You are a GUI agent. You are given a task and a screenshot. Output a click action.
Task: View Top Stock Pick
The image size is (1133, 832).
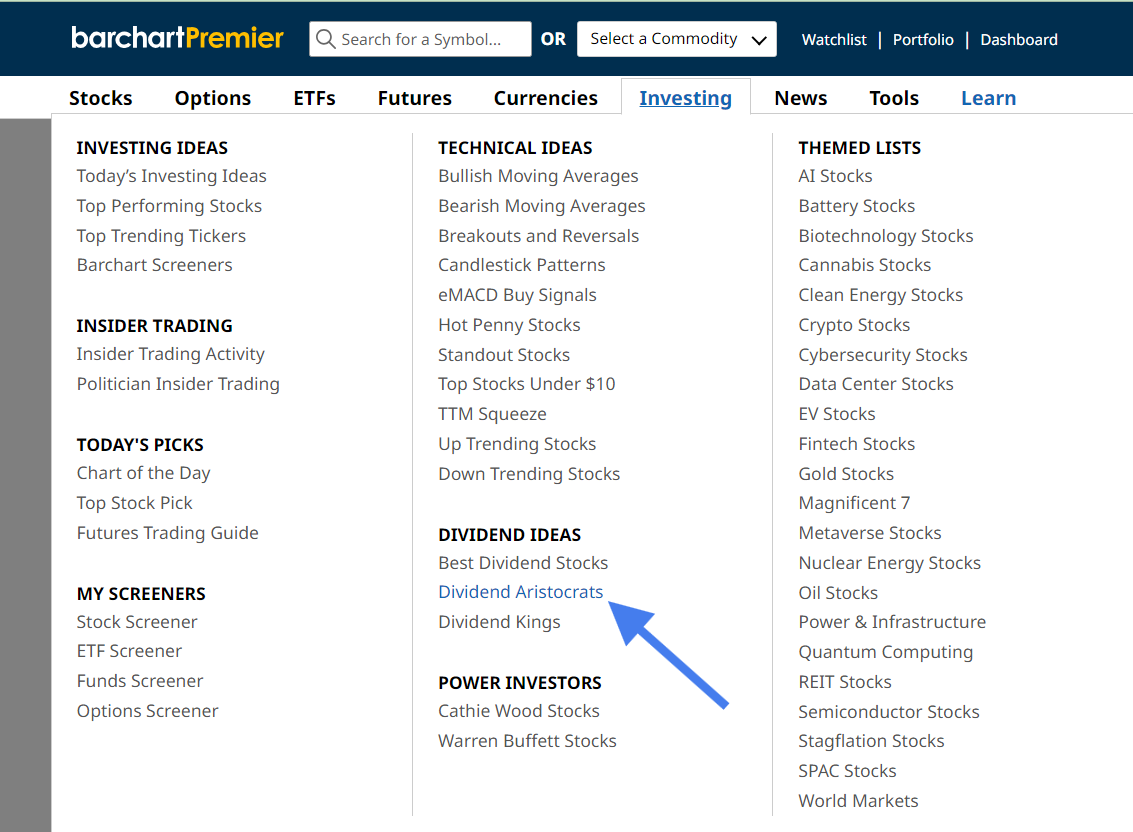pyautogui.click(x=134, y=503)
